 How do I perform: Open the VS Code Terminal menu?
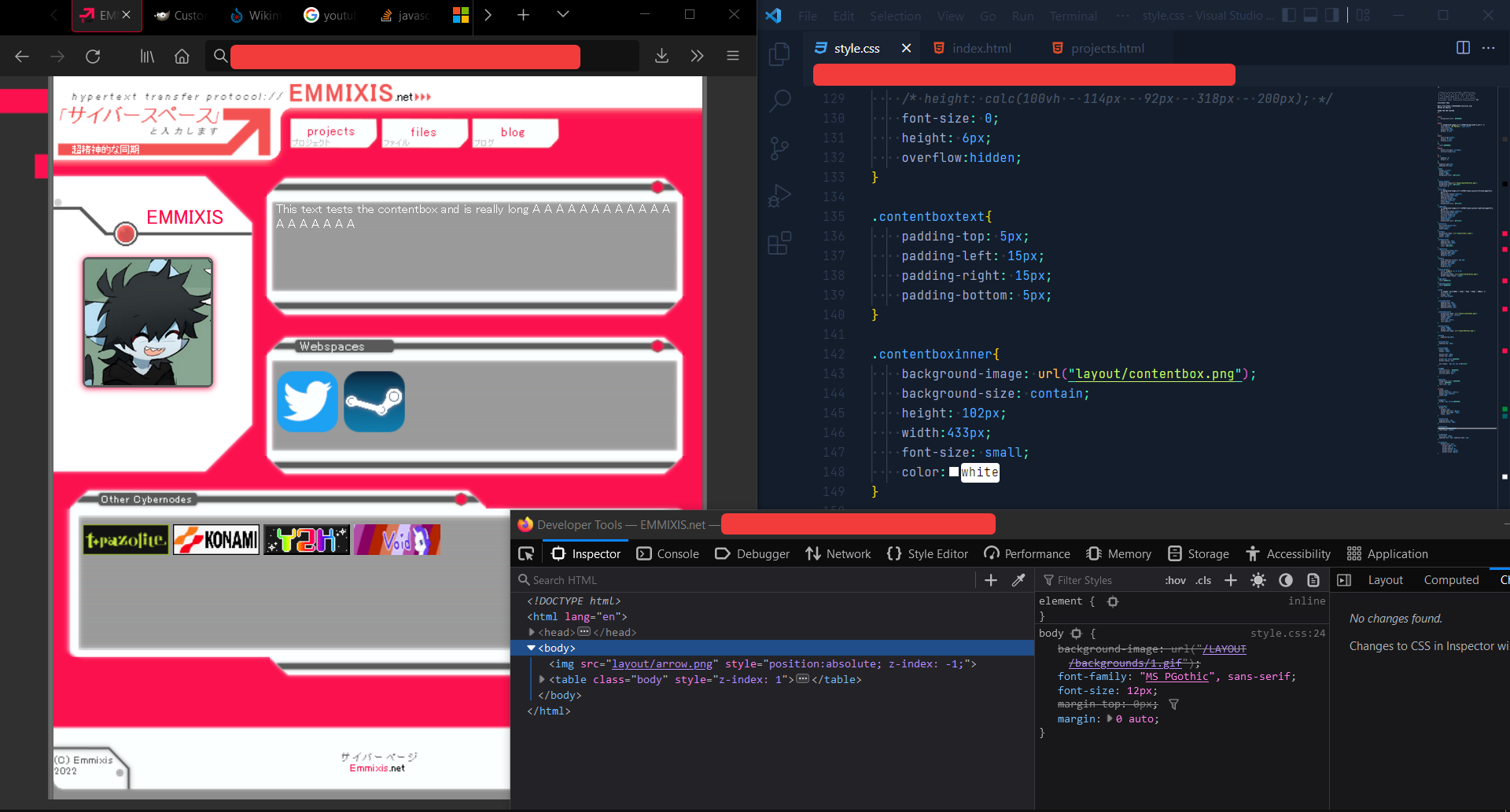click(x=1073, y=16)
